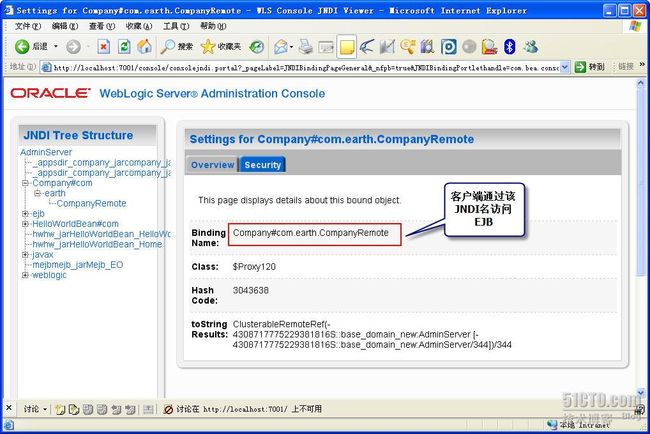
Task: Open the Back button history dropdown arrow
Action: (56, 46)
